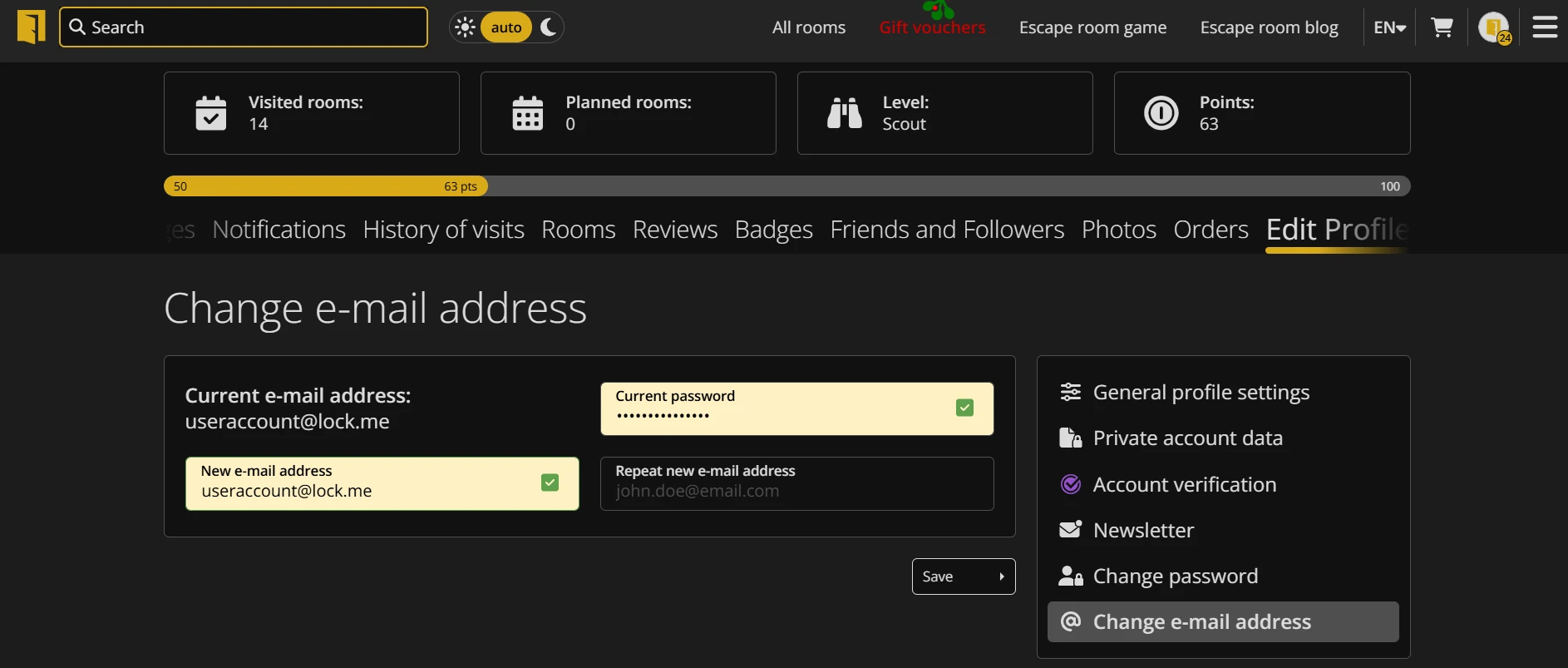Image resolution: width=1568 pixels, height=668 pixels.
Task: Switch to the Badges tab
Action: click(773, 230)
